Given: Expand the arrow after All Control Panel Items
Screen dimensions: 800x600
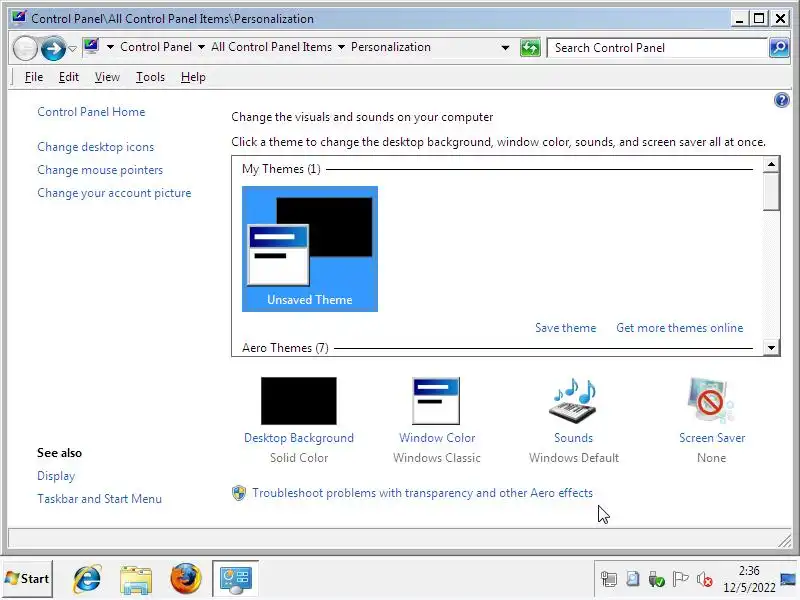Looking at the screenshot, I should tap(341, 47).
